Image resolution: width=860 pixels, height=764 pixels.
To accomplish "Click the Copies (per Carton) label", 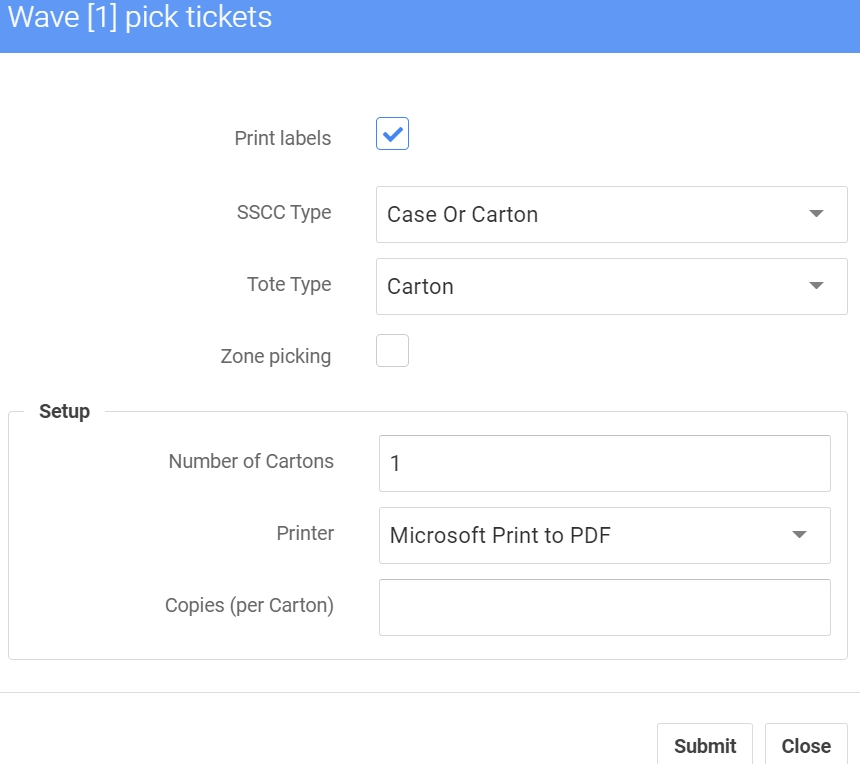I will click(x=249, y=605).
